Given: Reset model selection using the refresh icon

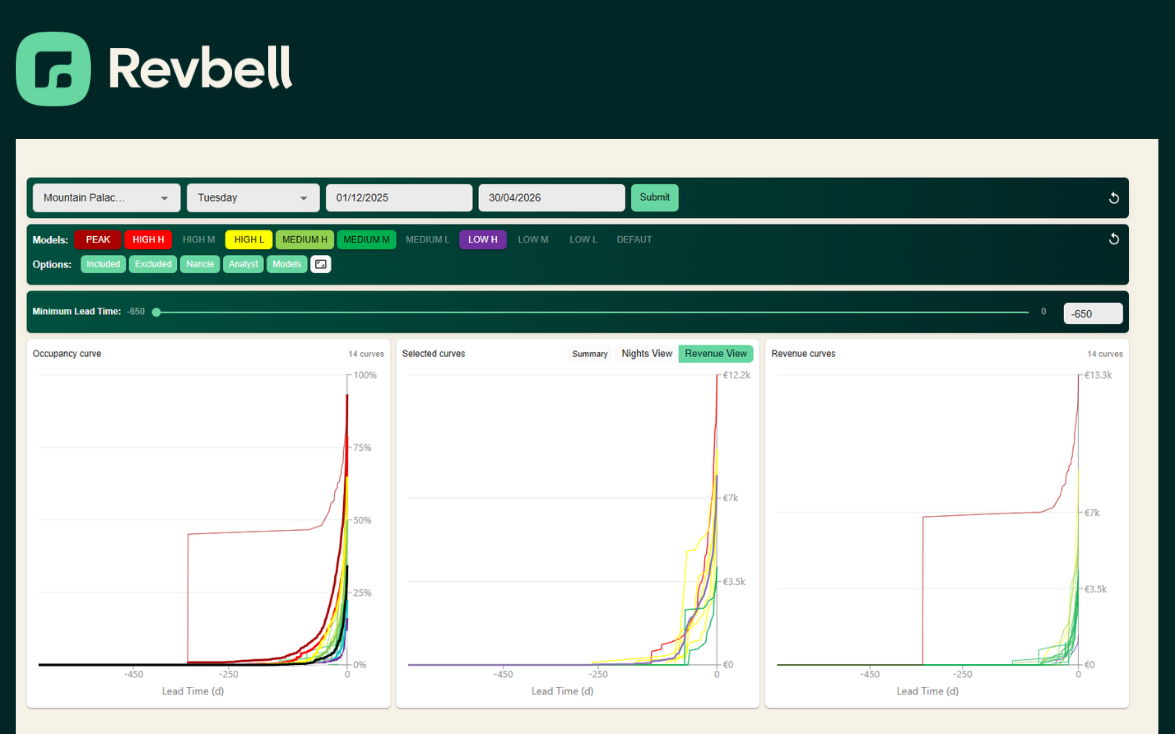Looking at the screenshot, I should [x=1114, y=238].
